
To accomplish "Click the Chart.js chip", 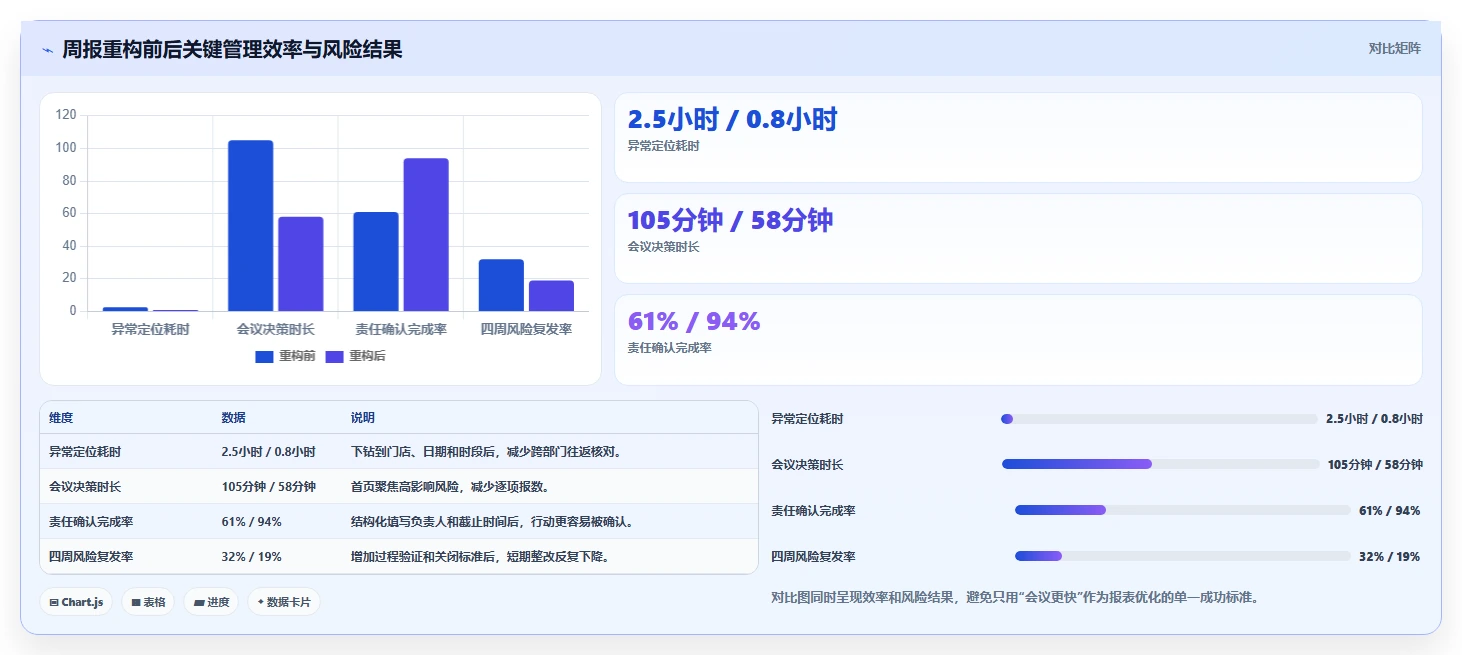I will pos(76,602).
